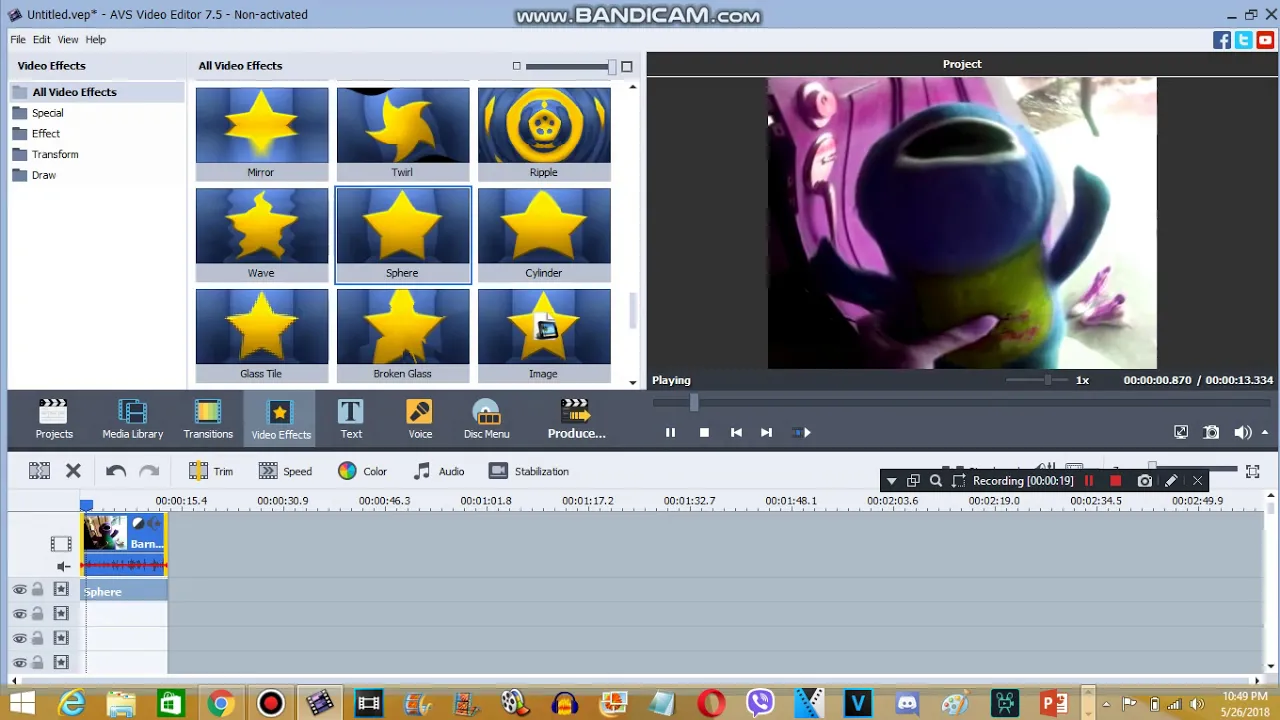This screenshot has height=720, width=1280.
Task: Select the Wave effect thumbnail
Action: point(262,234)
